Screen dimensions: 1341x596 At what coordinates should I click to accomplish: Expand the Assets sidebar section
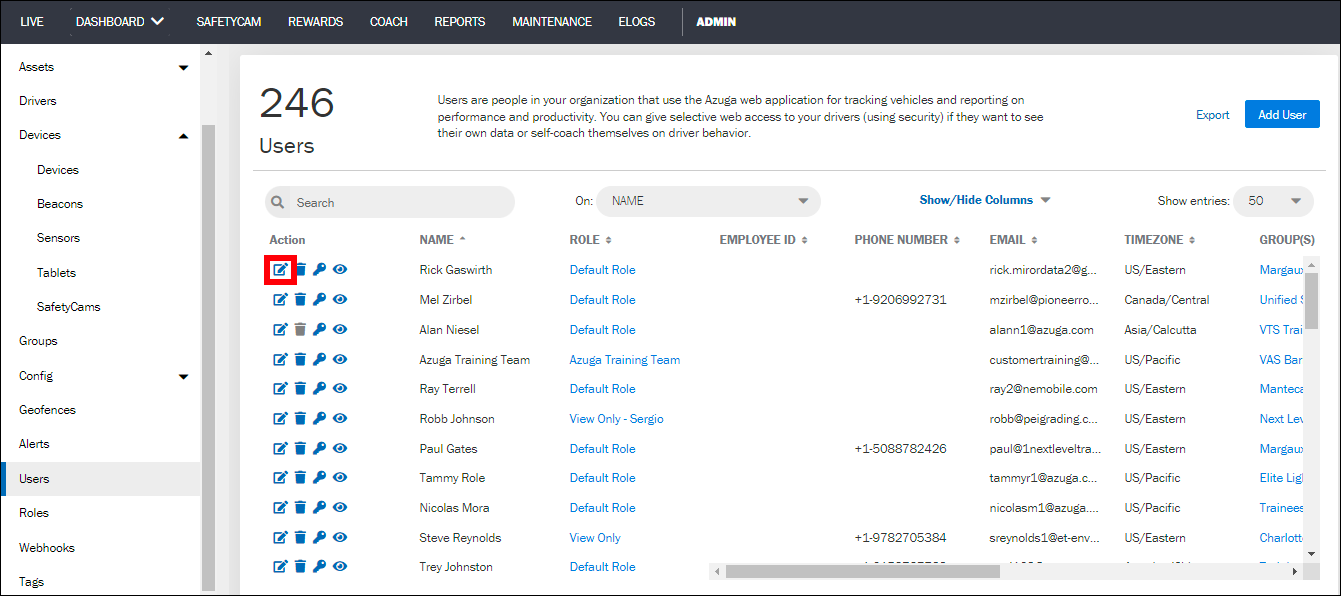click(183, 68)
